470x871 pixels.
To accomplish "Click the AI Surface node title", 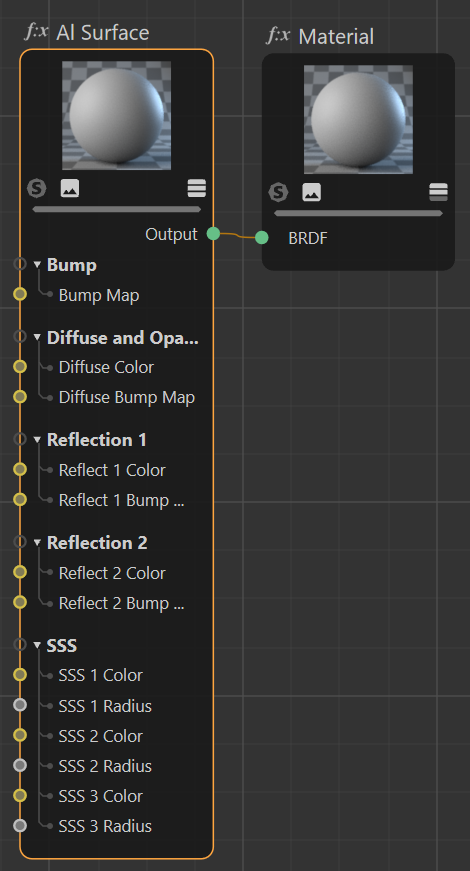I will (x=103, y=32).
